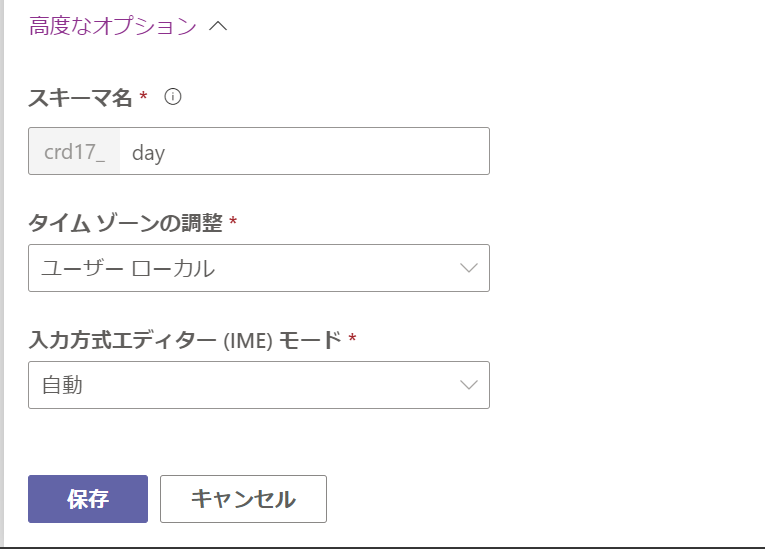765x549 pixels.
Task: Open the info icon next to スキーマ名
Action: coord(172,97)
